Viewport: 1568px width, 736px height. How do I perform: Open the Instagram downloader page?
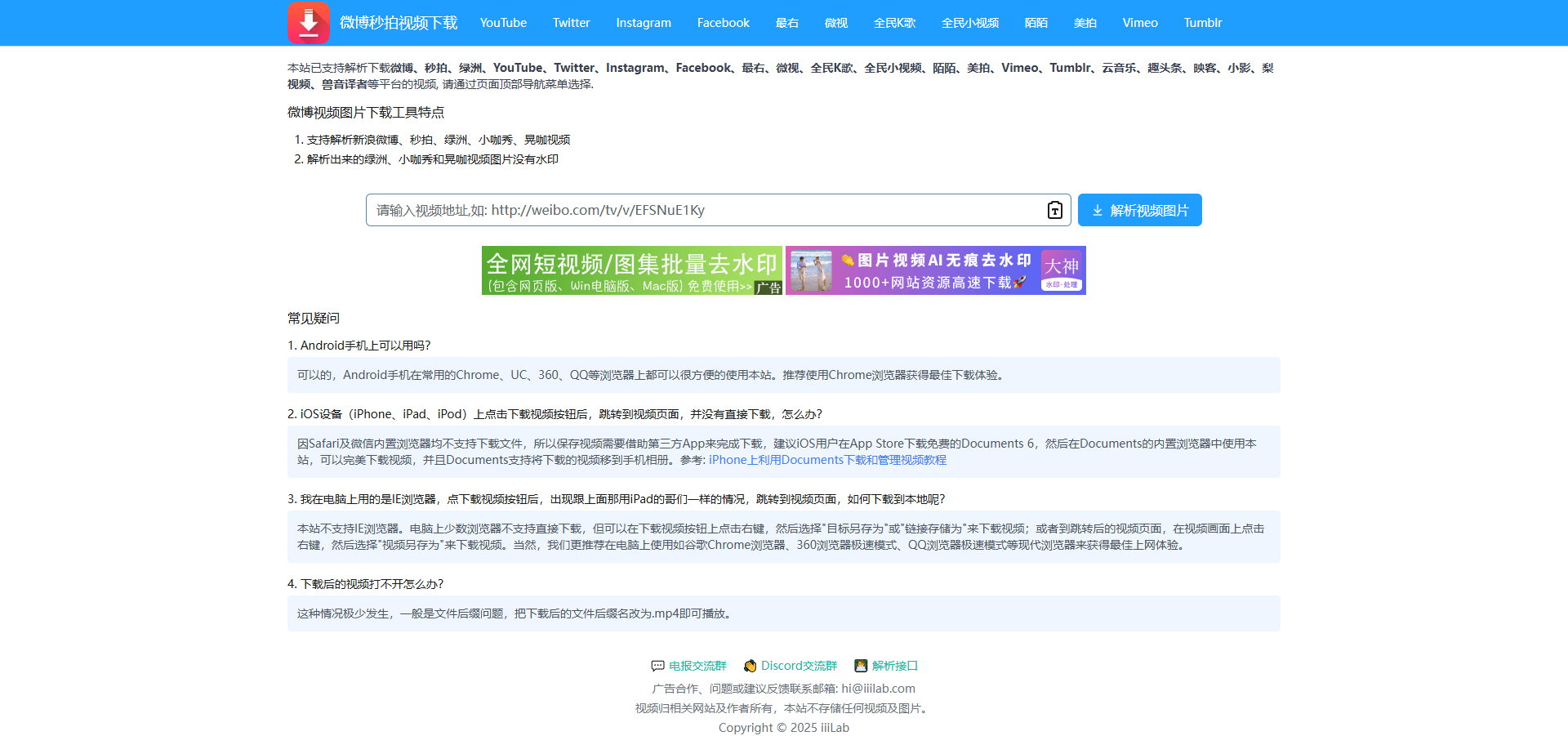tap(643, 22)
